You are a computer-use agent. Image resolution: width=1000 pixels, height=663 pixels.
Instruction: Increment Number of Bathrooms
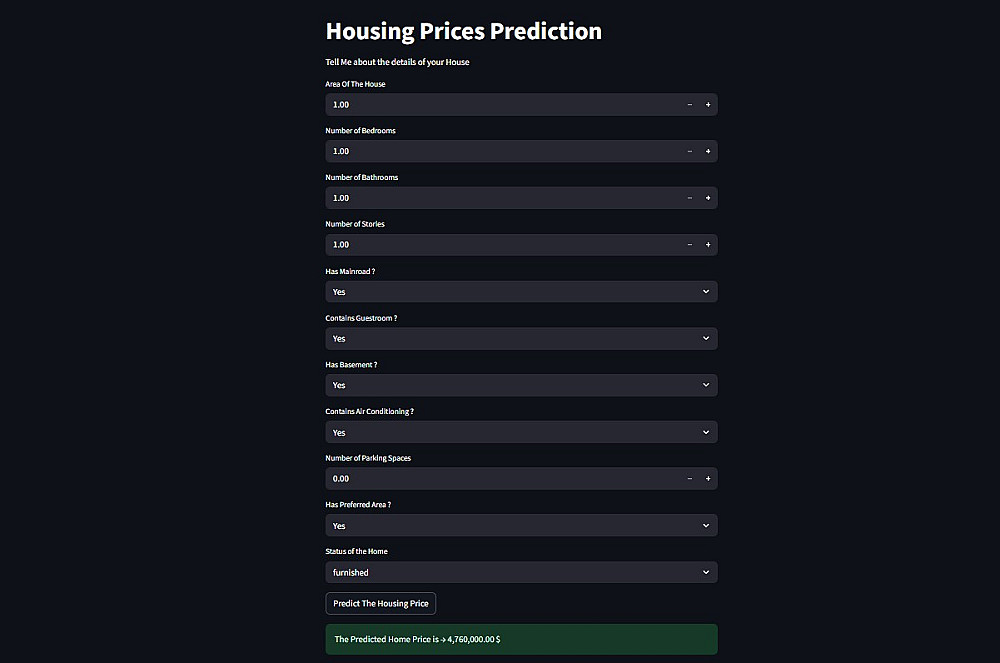tap(708, 198)
